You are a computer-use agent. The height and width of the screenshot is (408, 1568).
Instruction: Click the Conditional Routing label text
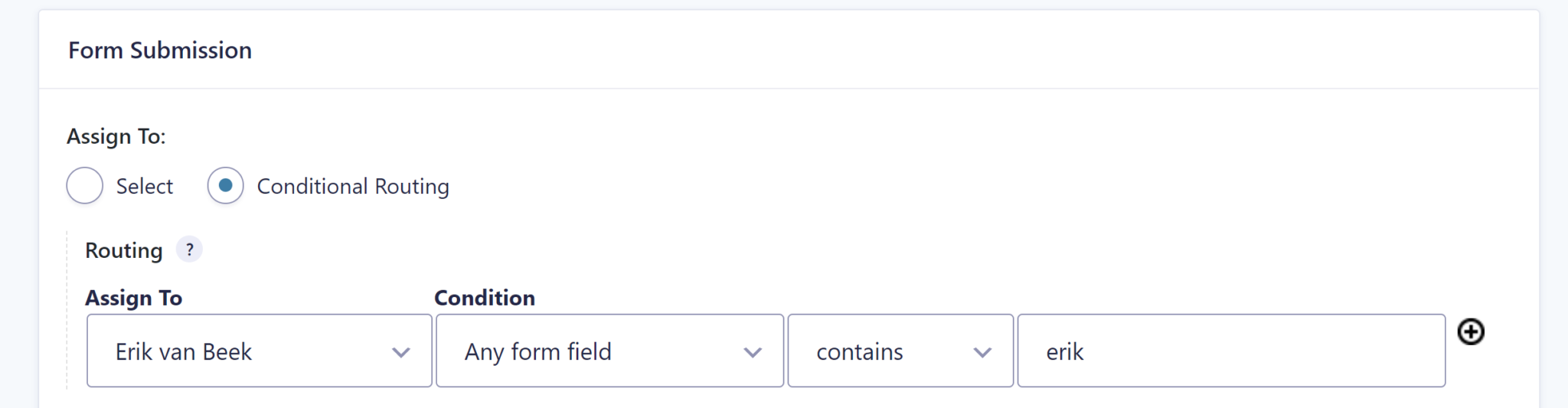click(x=353, y=186)
